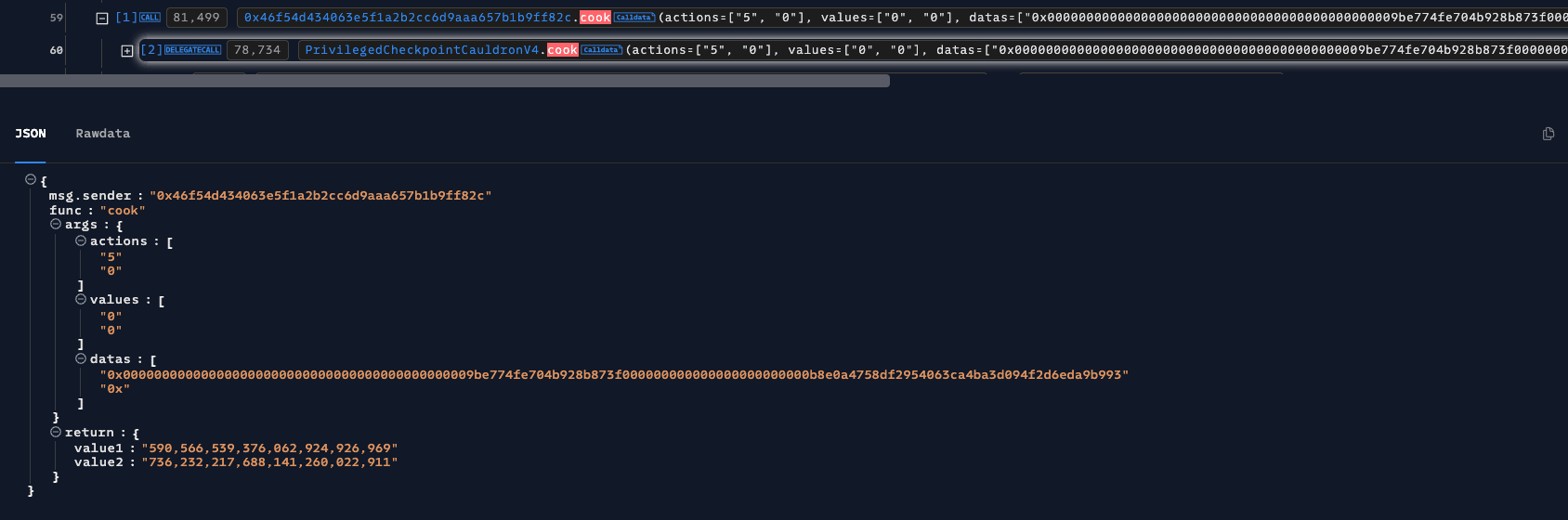Click the CALL type badge on row 59

click(x=150, y=18)
